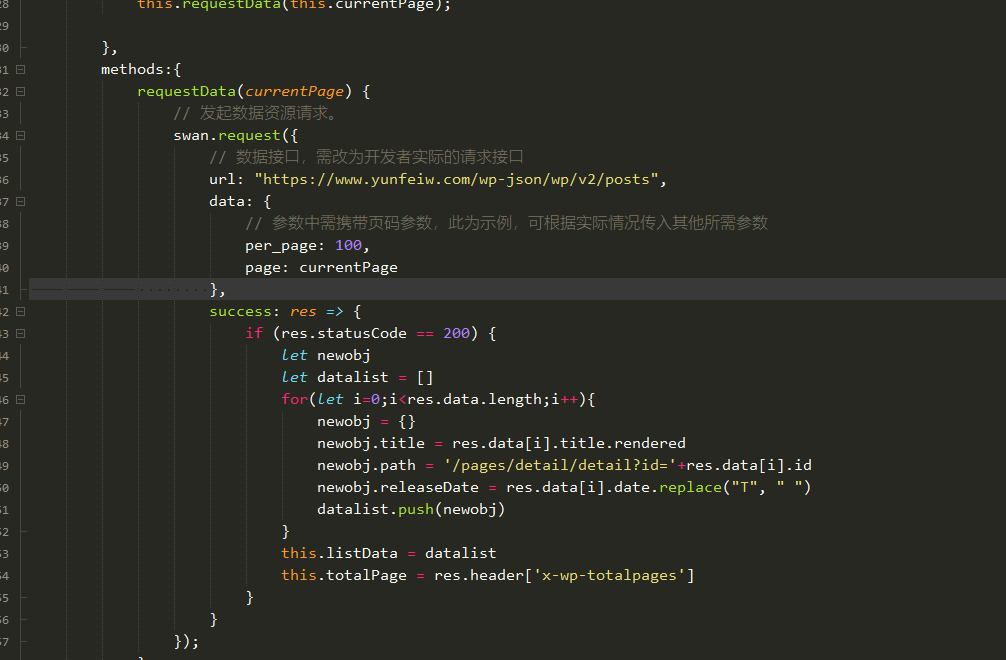The image size is (1006, 660).
Task: Click the comment about 参数中需携带页码参数
Action: 507,223
